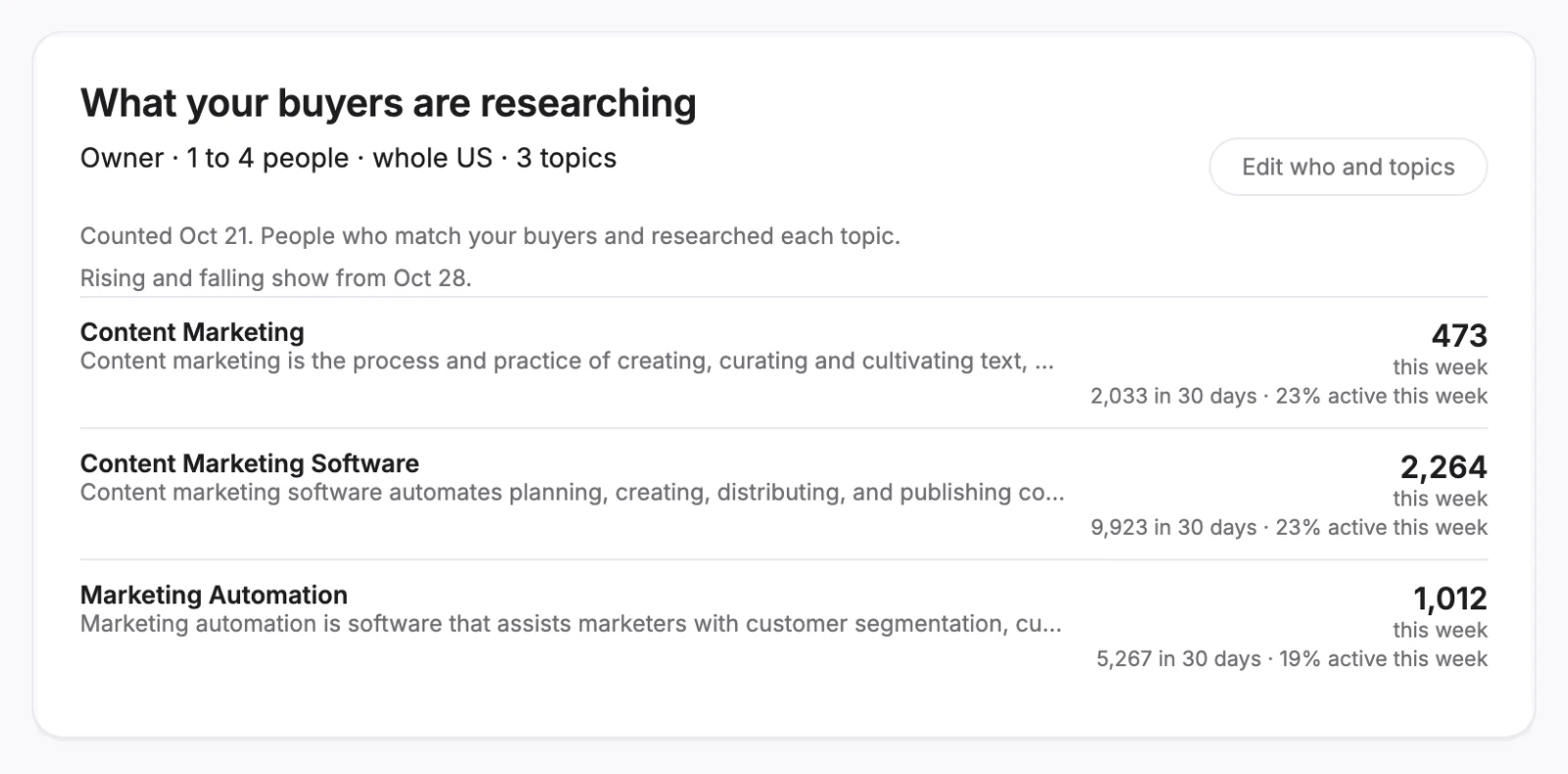Viewport: 1568px width, 774px height.
Task: Click the 'Counted Oct 21' note
Action: [x=490, y=236]
